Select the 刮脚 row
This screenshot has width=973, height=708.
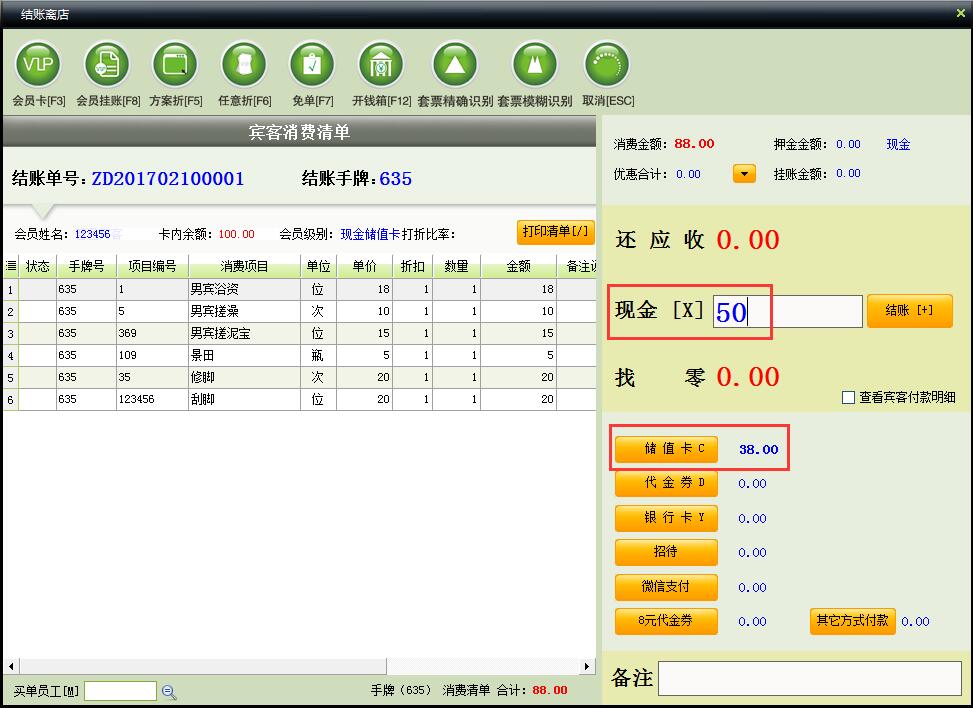coord(300,400)
